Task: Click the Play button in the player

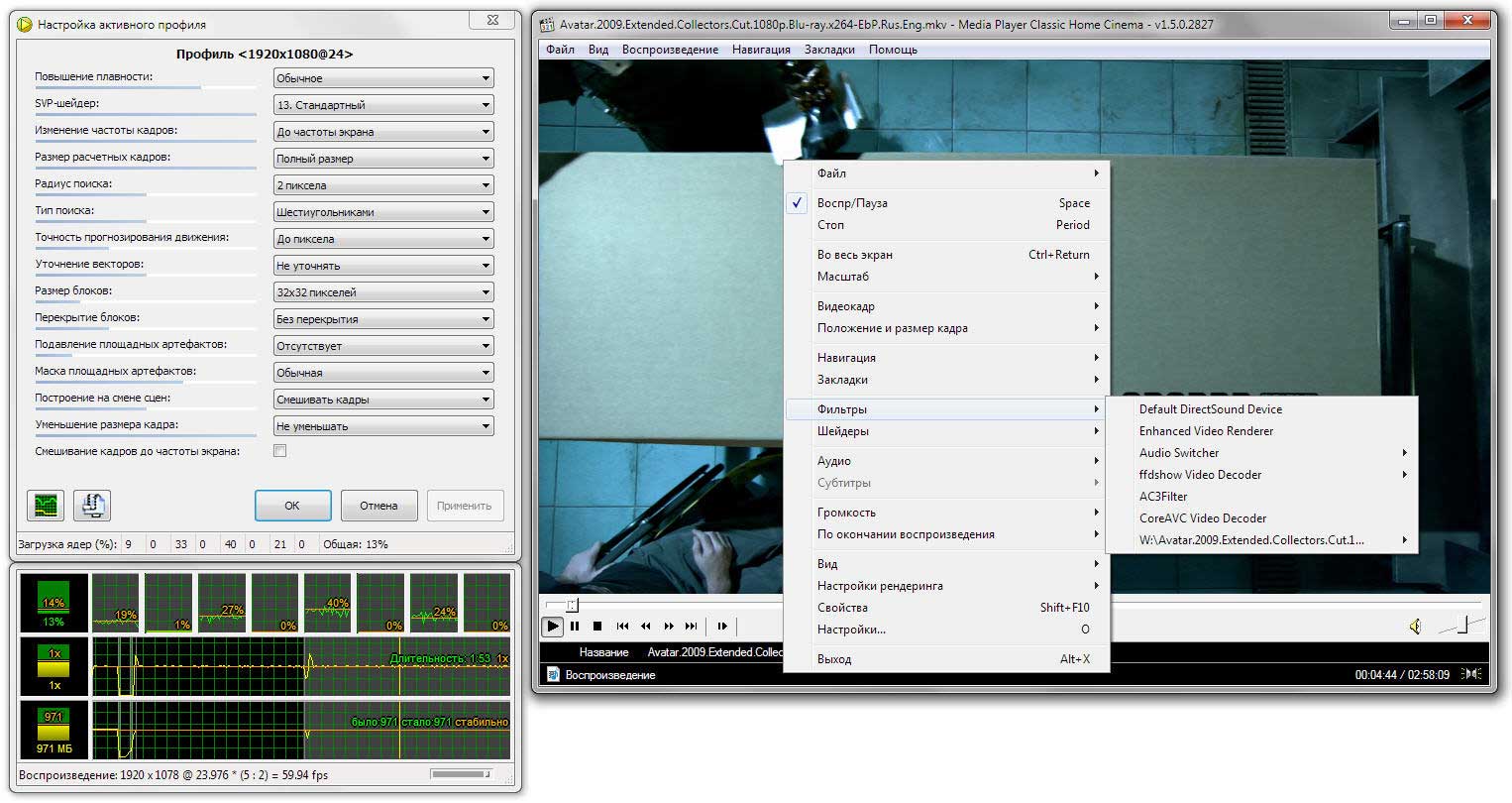Action: click(x=553, y=626)
